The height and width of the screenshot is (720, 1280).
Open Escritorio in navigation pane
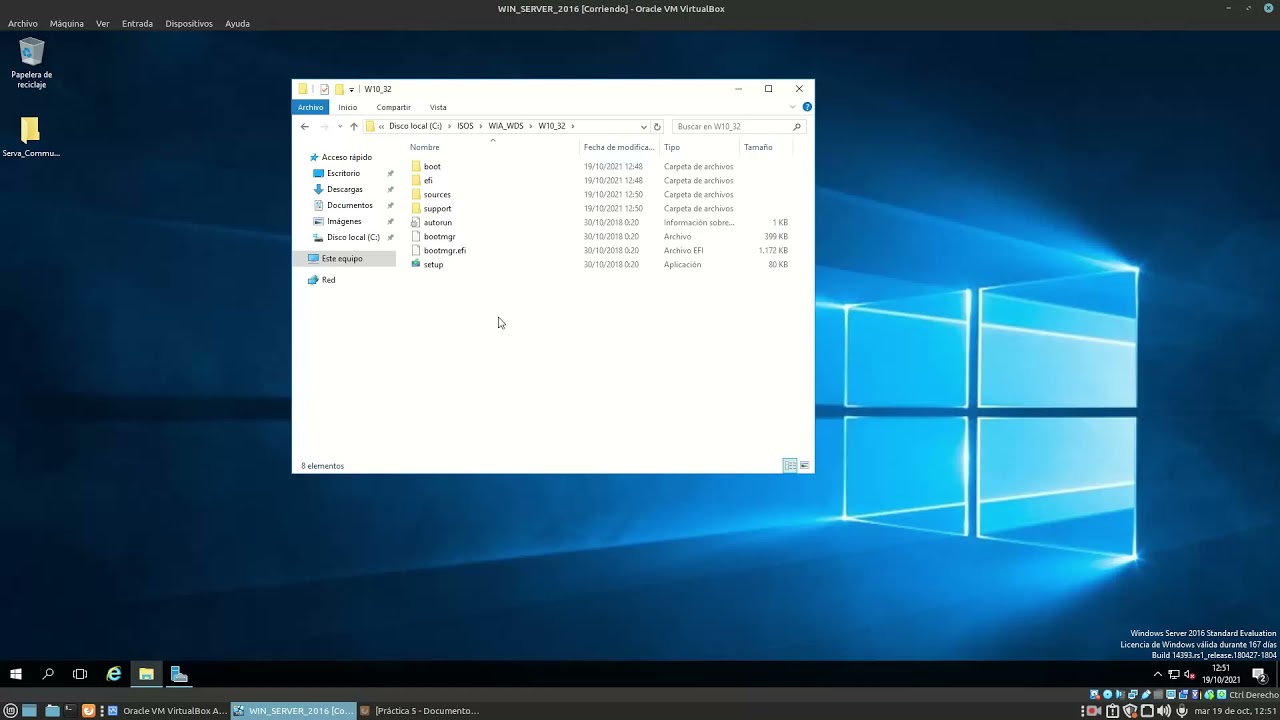[343, 173]
